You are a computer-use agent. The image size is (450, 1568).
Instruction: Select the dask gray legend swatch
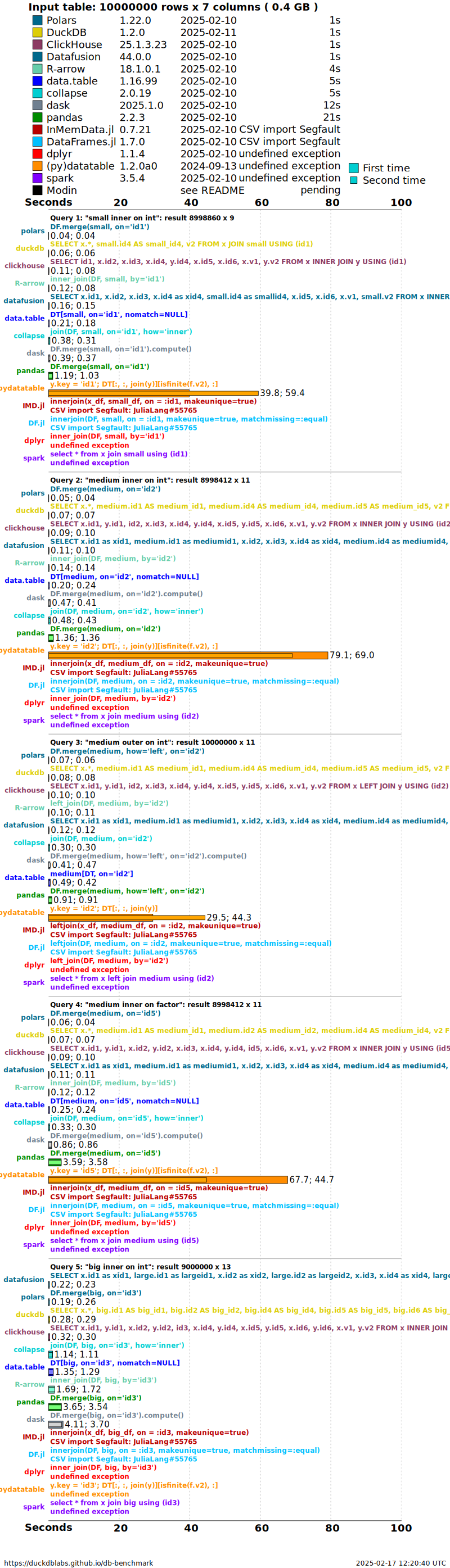tap(37, 105)
